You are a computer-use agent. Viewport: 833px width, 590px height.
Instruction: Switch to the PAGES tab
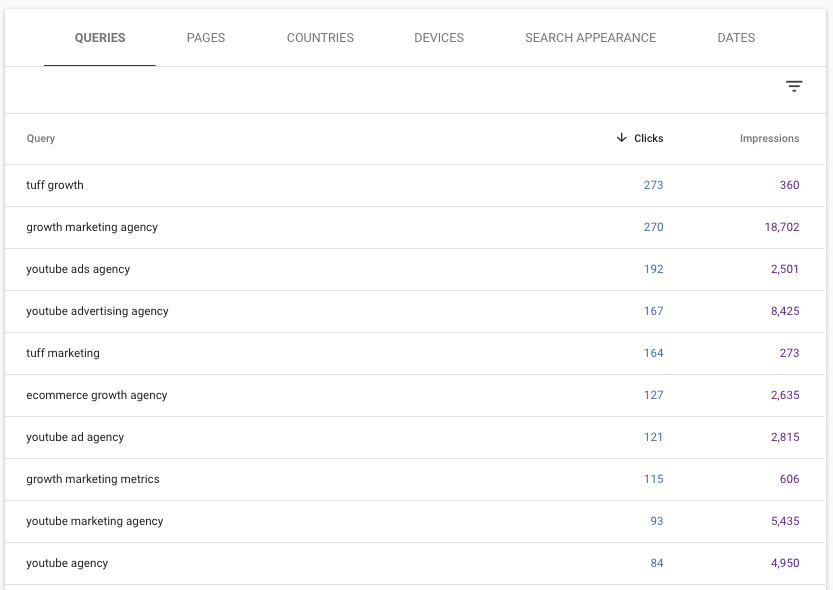[x=206, y=37]
